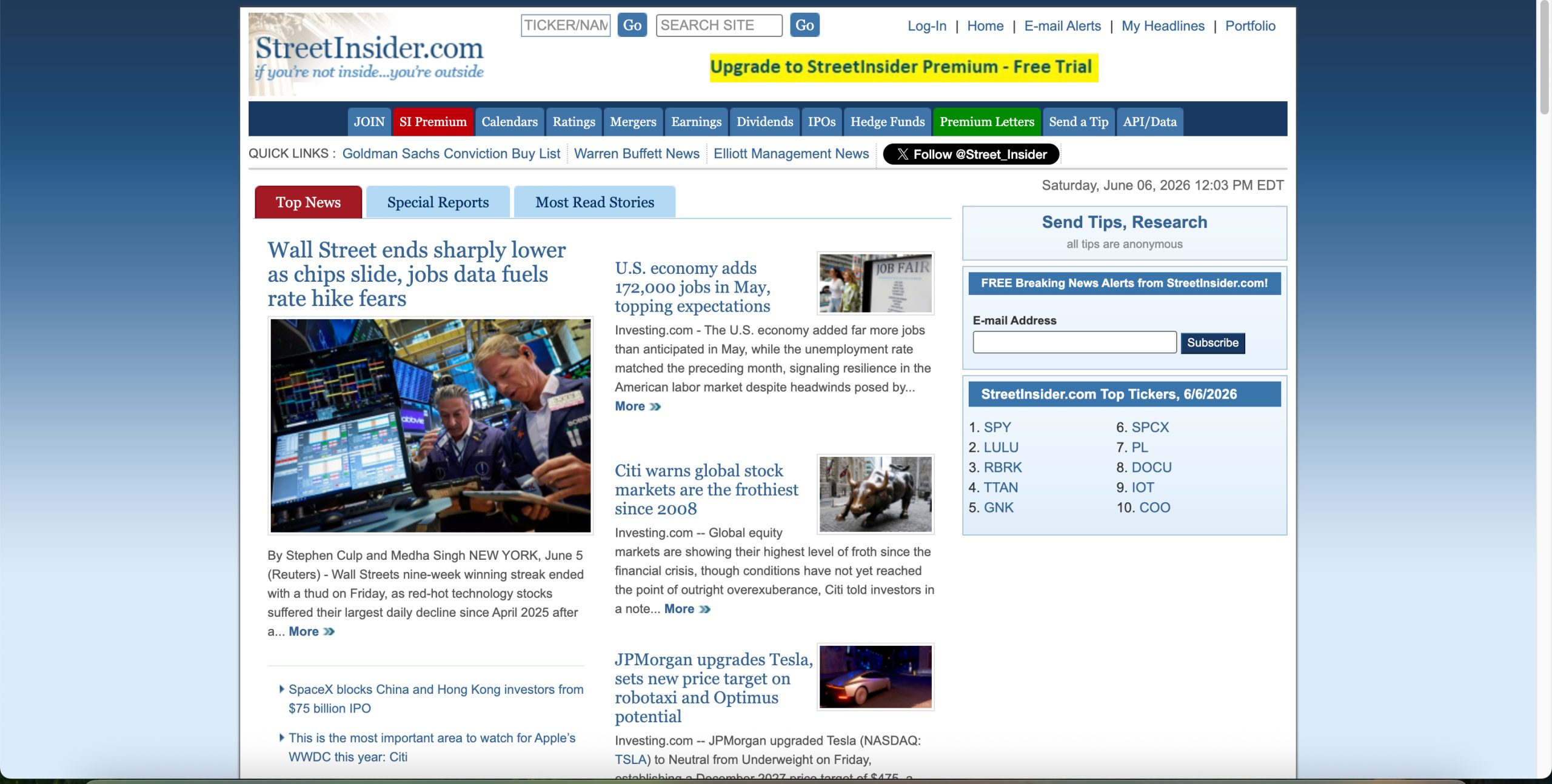Click the Job Fair thumbnail image
Viewport: 1552px width, 784px height.
(875, 284)
